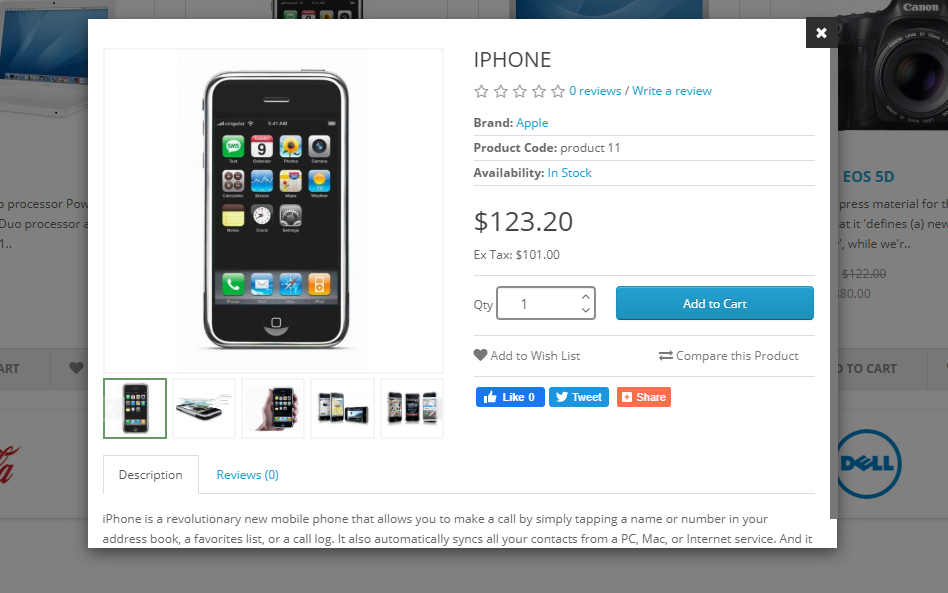
Task: Increase quantity with the up arrow
Action: tap(585, 296)
